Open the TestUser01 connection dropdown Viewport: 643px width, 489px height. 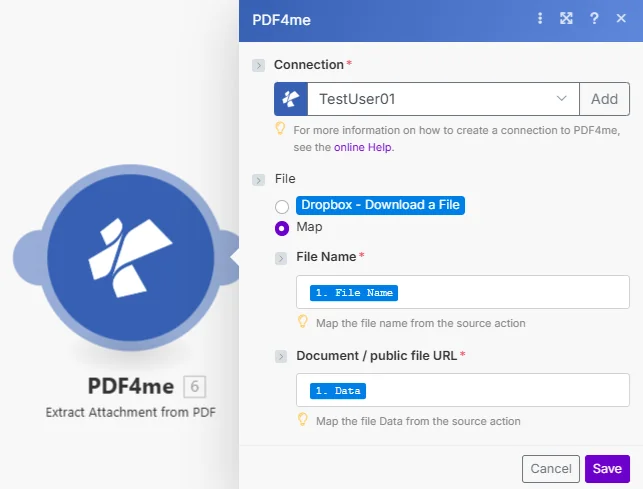[443, 99]
